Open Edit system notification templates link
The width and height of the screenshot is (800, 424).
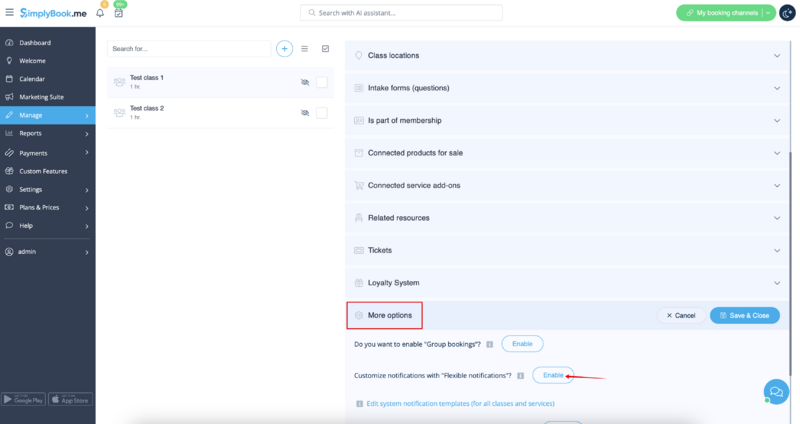460,404
